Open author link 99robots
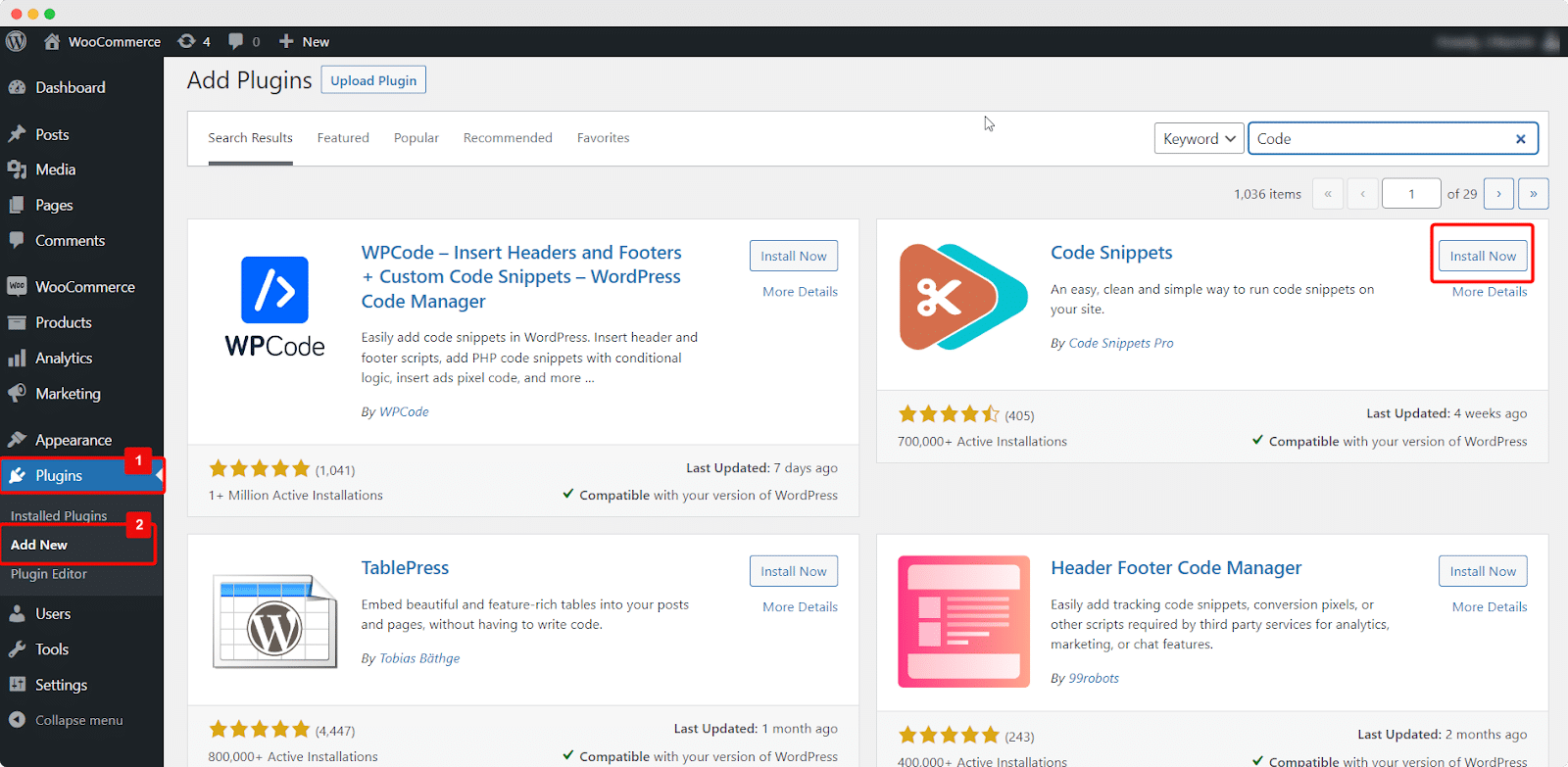This screenshot has width=1568, height=767. point(1094,679)
